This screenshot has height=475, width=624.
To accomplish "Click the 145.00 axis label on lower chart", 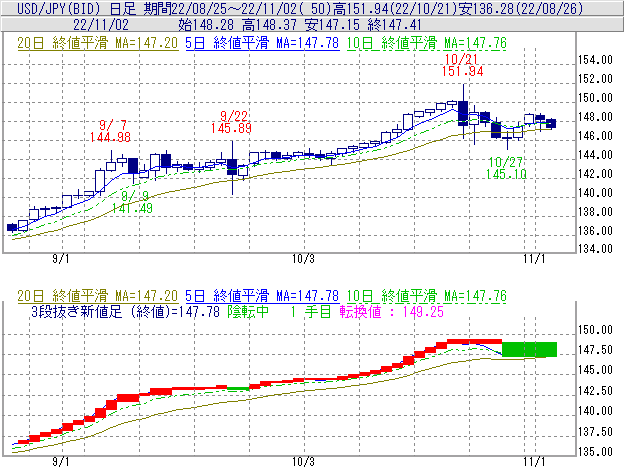I will [595, 370].
